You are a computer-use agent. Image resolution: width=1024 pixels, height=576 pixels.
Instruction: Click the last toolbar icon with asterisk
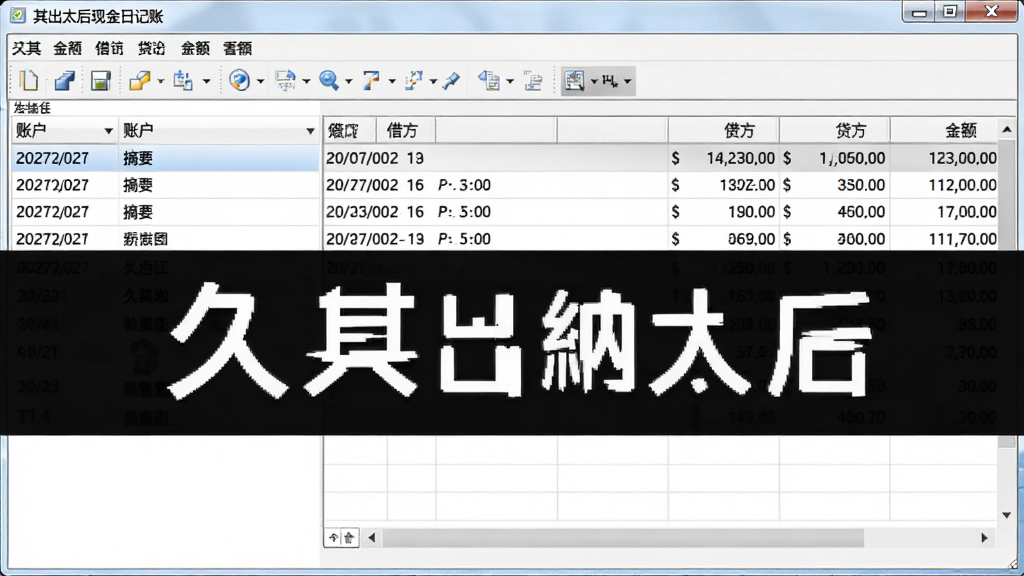click(610, 81)
